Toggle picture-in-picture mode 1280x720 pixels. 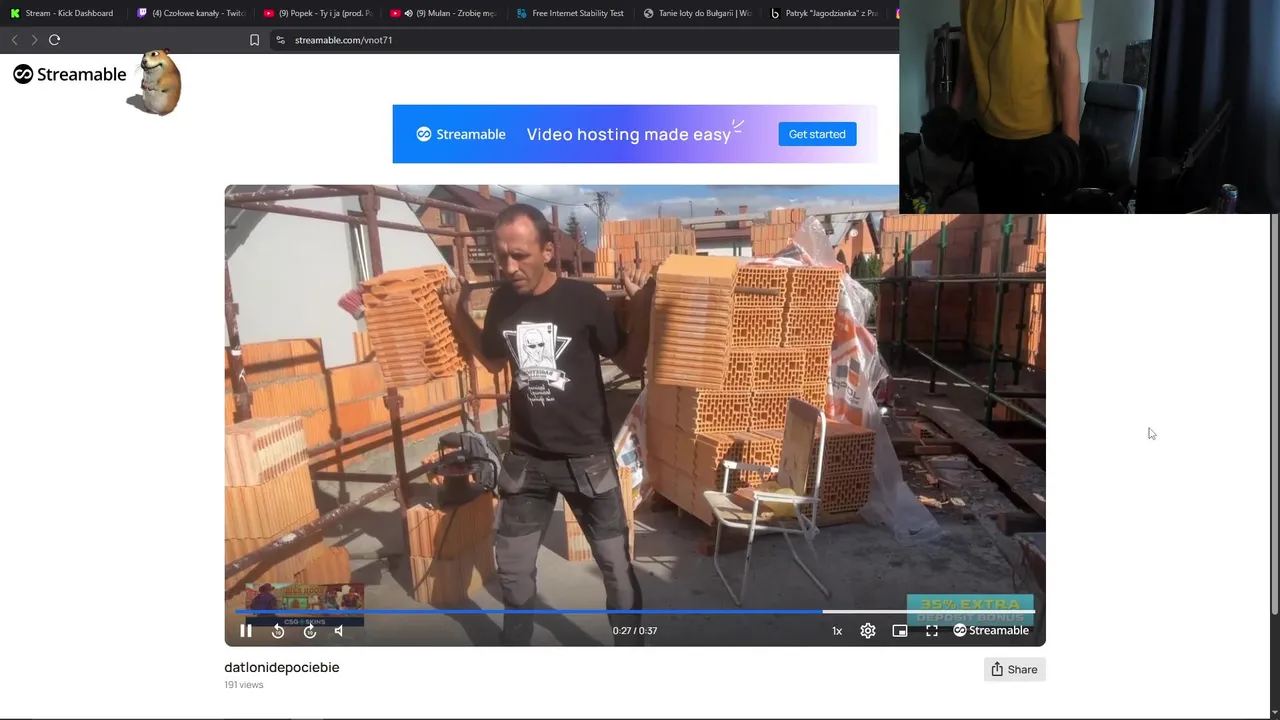pos(900,631)
